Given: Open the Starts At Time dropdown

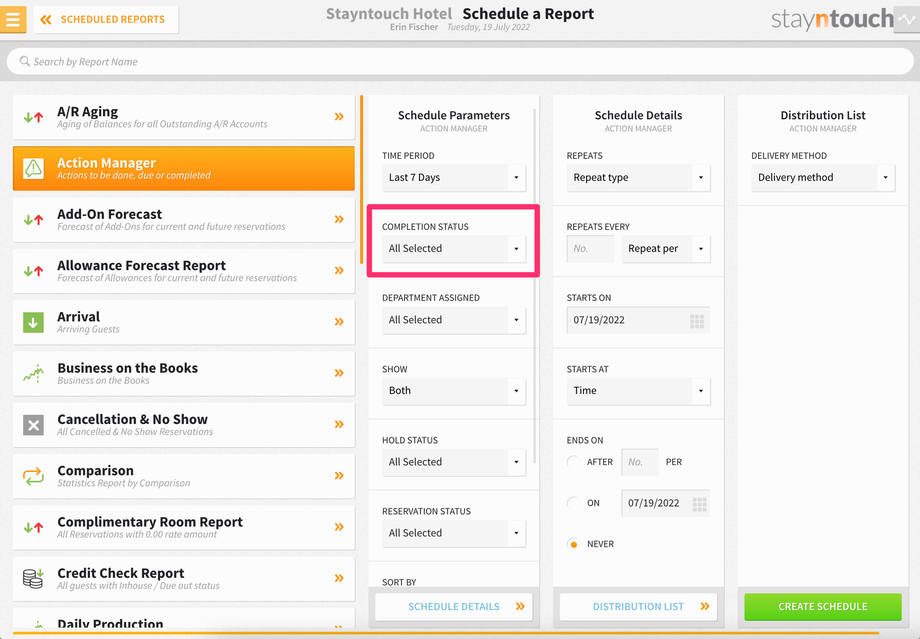Looking at the screenshot, I should 638,391.
